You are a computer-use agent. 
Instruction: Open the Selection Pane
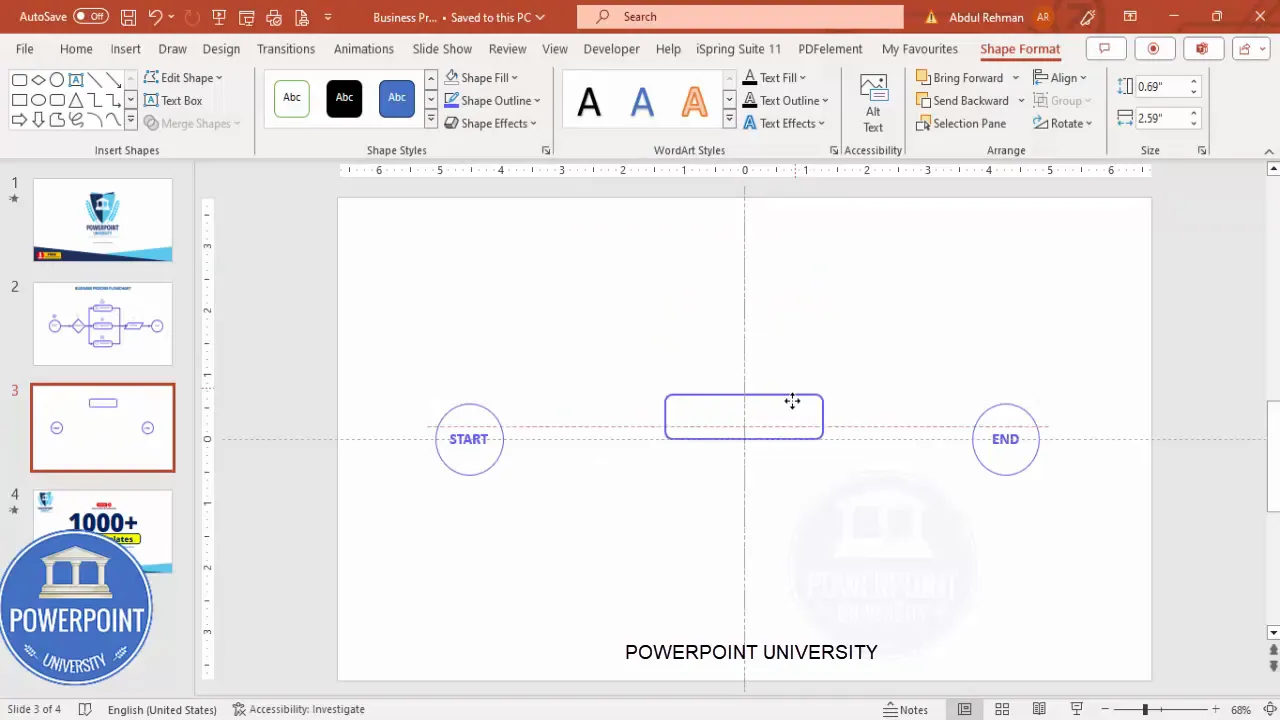pyautogui.click(x=961, y=124)
